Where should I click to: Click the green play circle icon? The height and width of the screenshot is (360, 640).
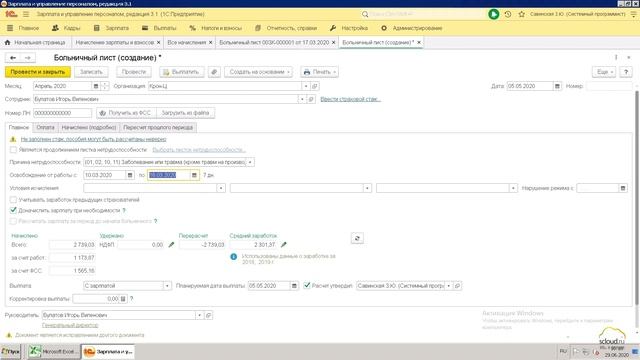[x=493, y=14]
